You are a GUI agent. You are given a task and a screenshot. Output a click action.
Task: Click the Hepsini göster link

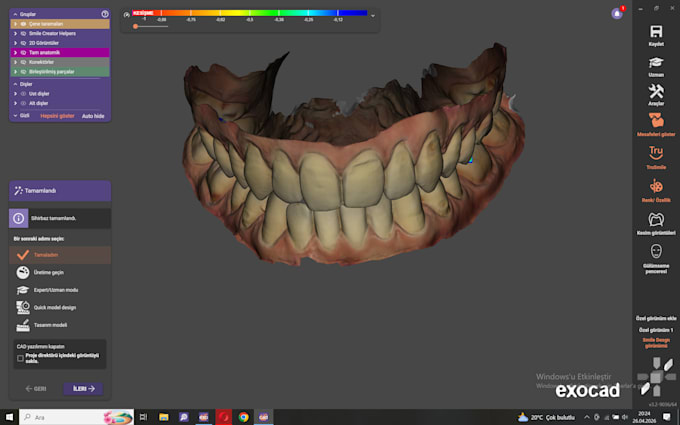57,116
